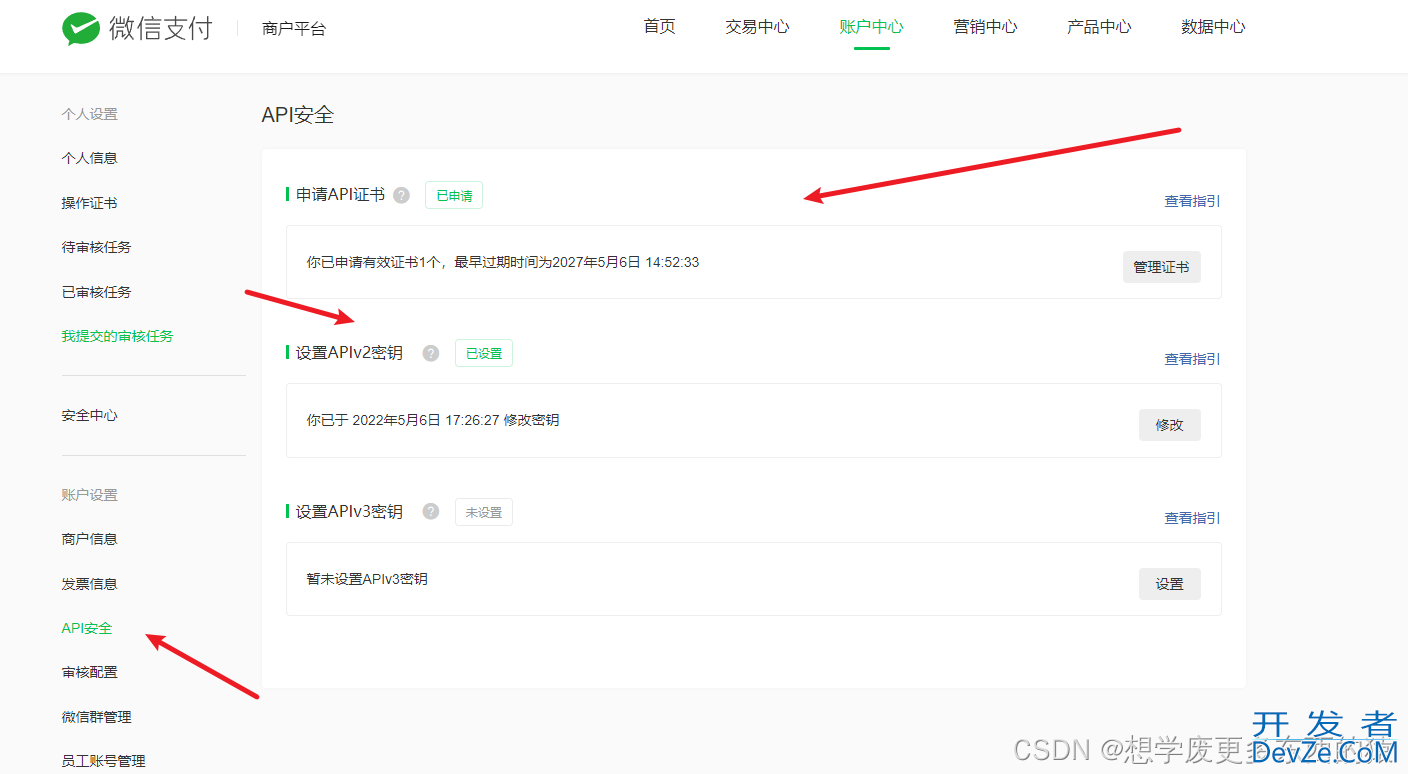The height and width of the screenshot is (774, 1408).
Task: Select 账户中心 navigation tab
Action: [872, 27]
